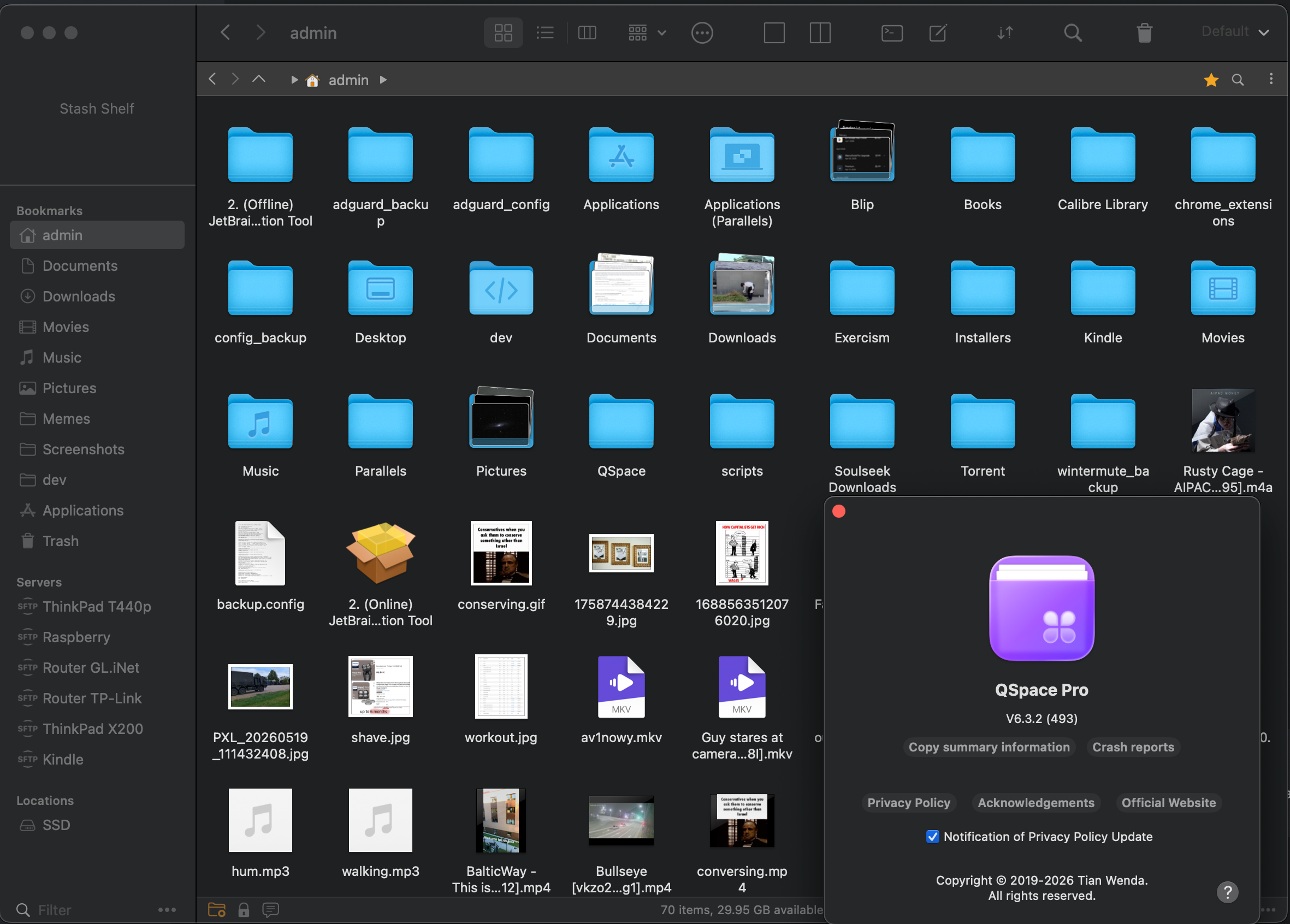The image size is (1290, 924).
Task: Switch to dual pane layout
Action: point(820,32)
